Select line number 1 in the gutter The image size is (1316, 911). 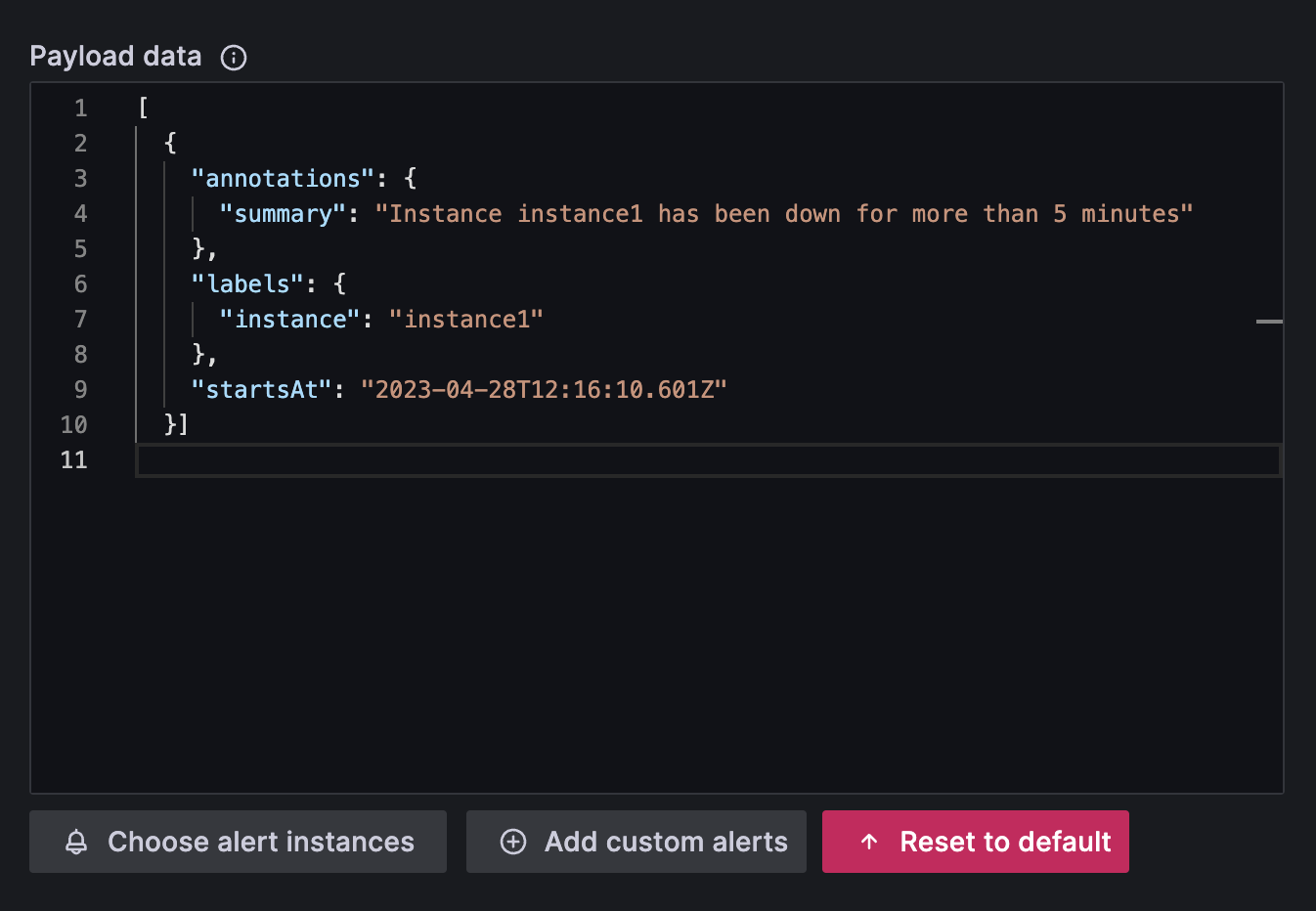tap(80, 108)
